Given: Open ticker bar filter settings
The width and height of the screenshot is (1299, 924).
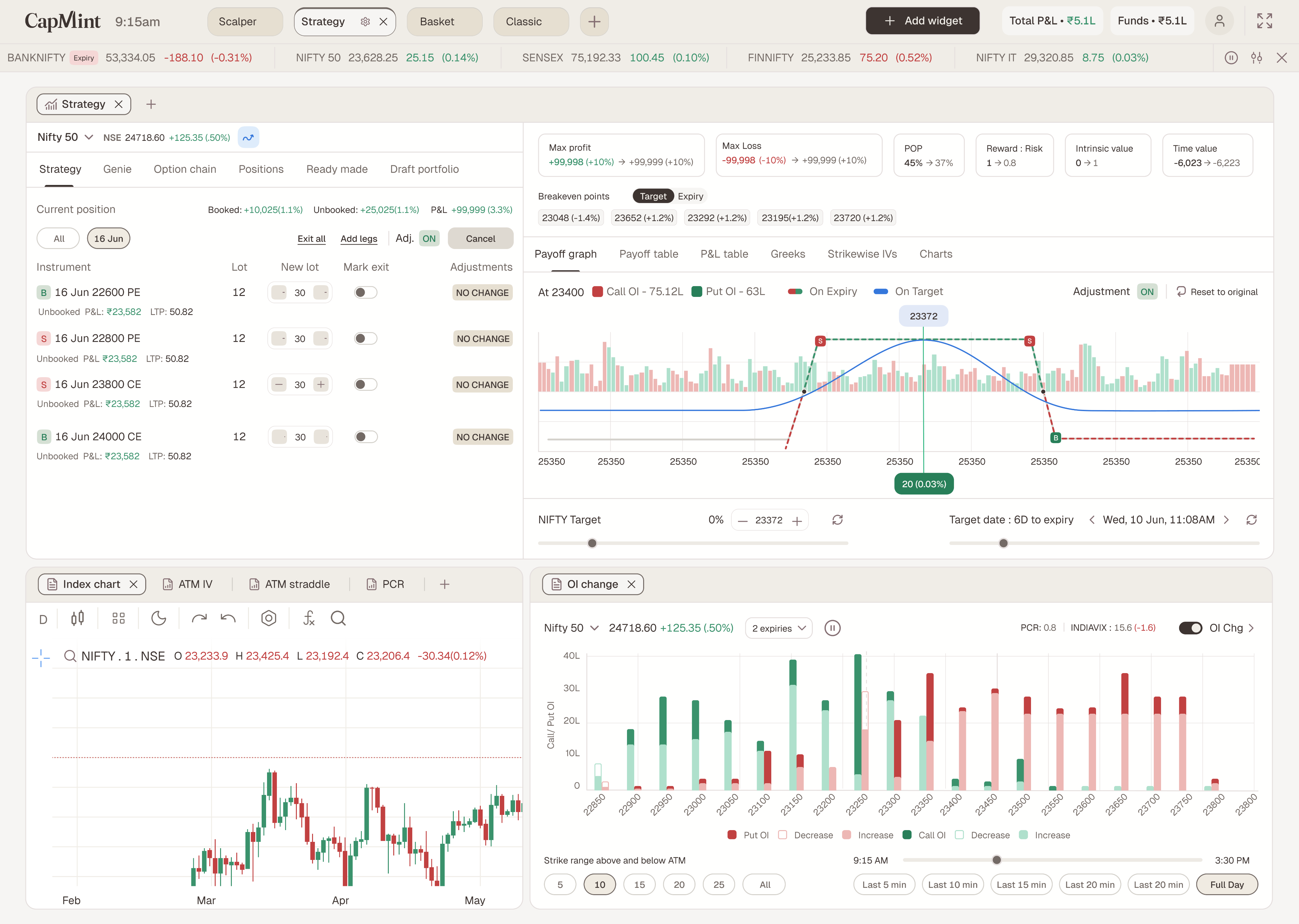Looking at the screenshot, I should 1256,57.
